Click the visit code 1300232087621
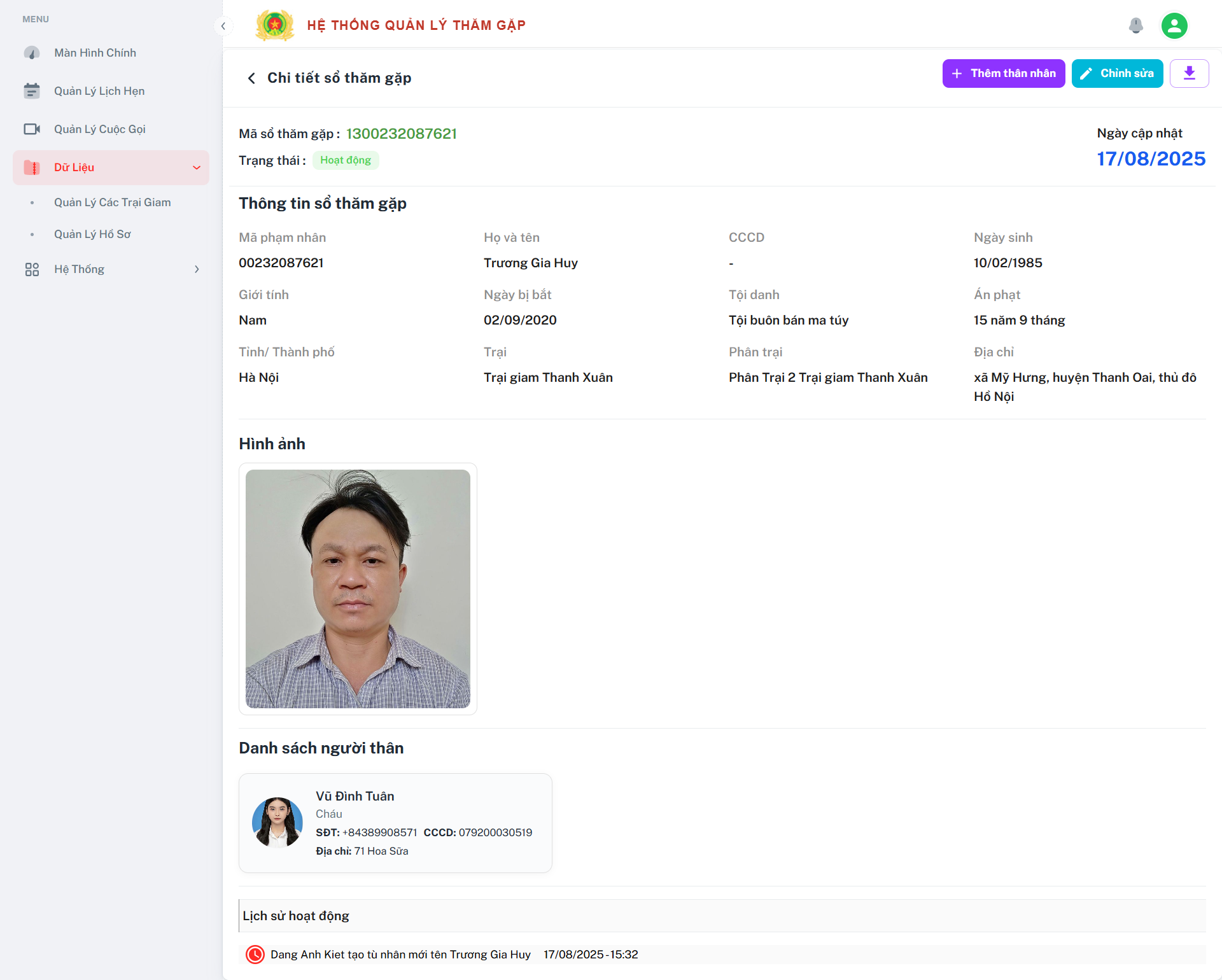This screenshot has height=980, width=1222. pyautogui.click(x=402, y=134)
